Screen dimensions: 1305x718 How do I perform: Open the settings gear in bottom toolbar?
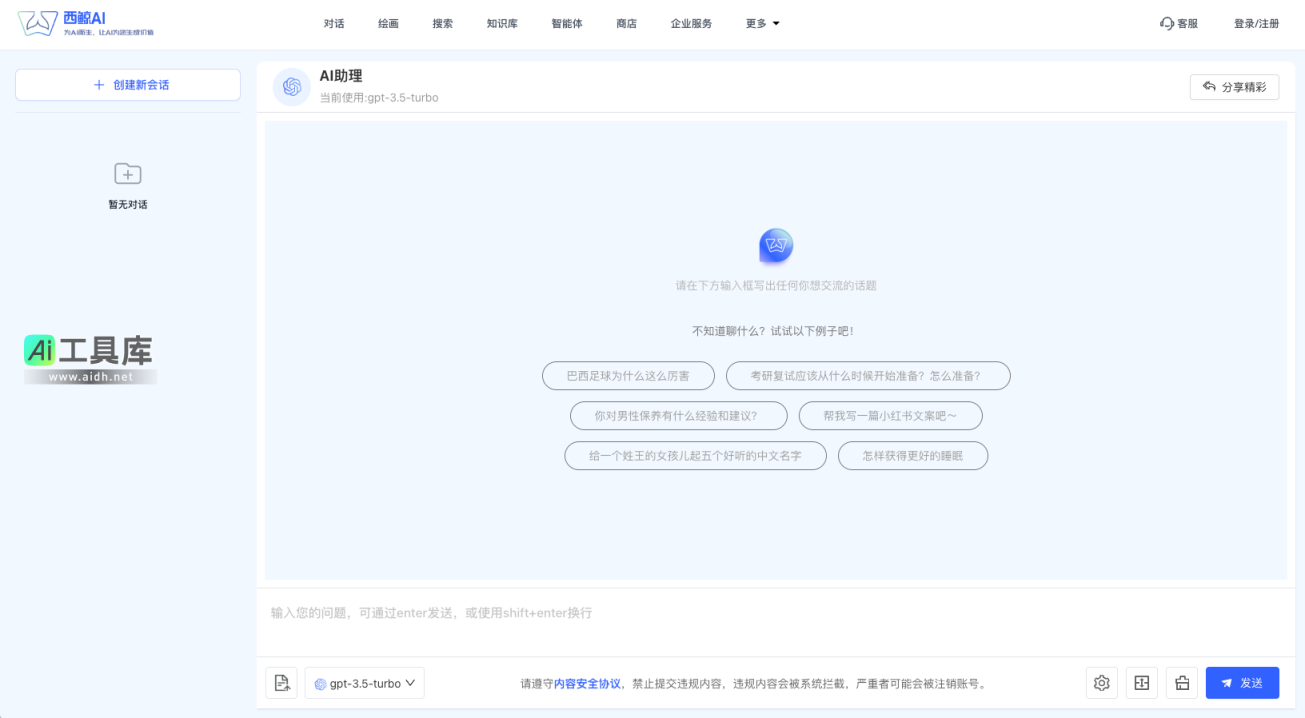tap(1101, 682)
